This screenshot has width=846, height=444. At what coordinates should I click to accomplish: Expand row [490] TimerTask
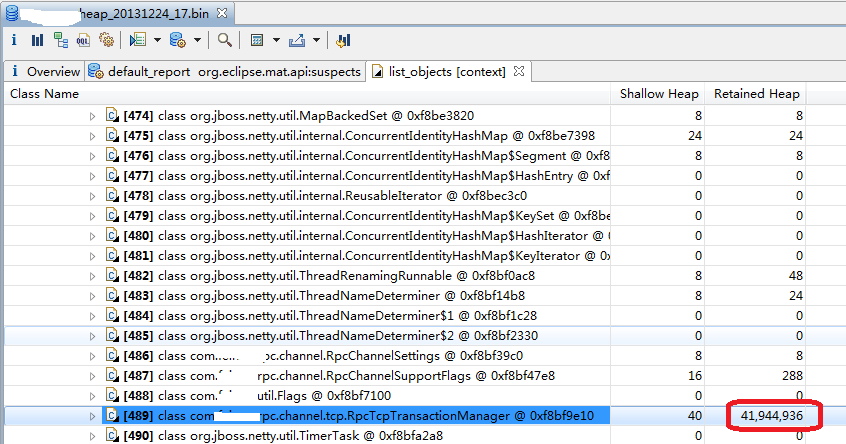point(92,436)
